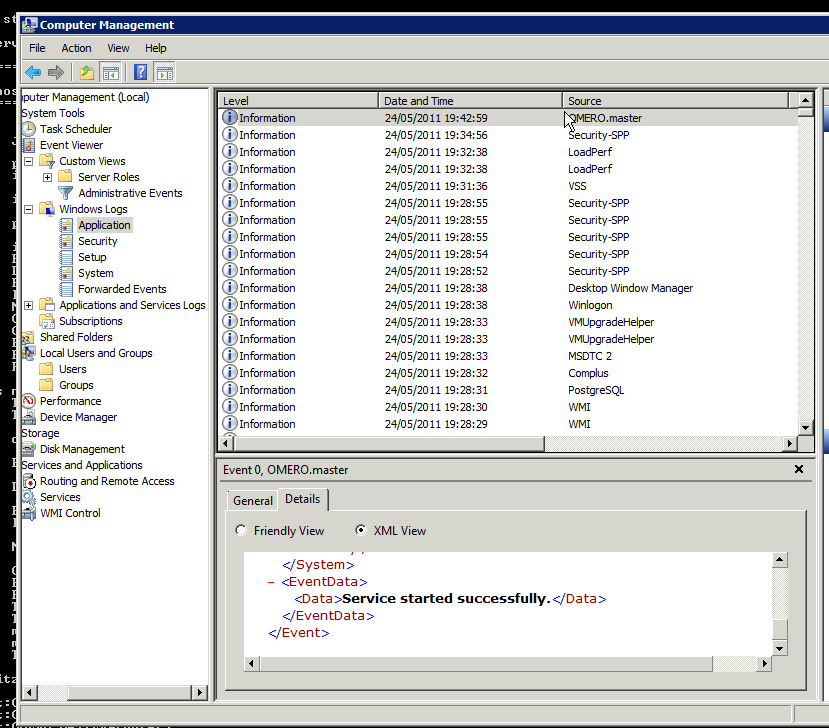829x728 pixels.
Task: Click the Up one level folder icon
Action: coord(87,72)
